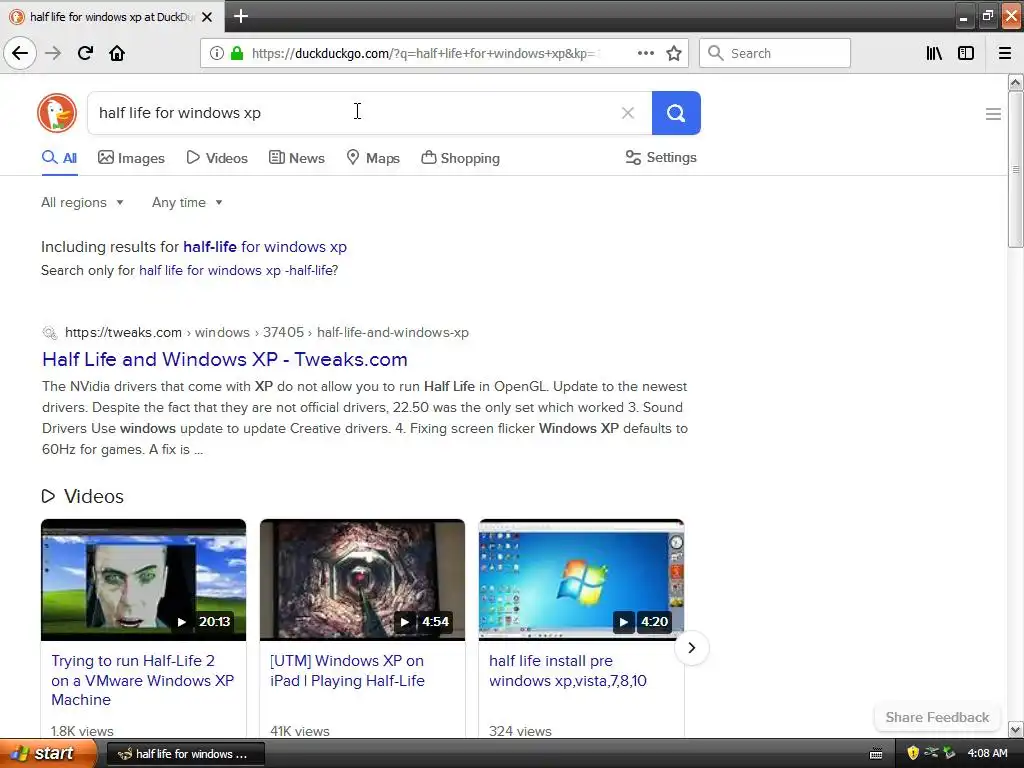Show site information icon in address bar
Screen dimensions: 1024x768
[x=217, y=53]
